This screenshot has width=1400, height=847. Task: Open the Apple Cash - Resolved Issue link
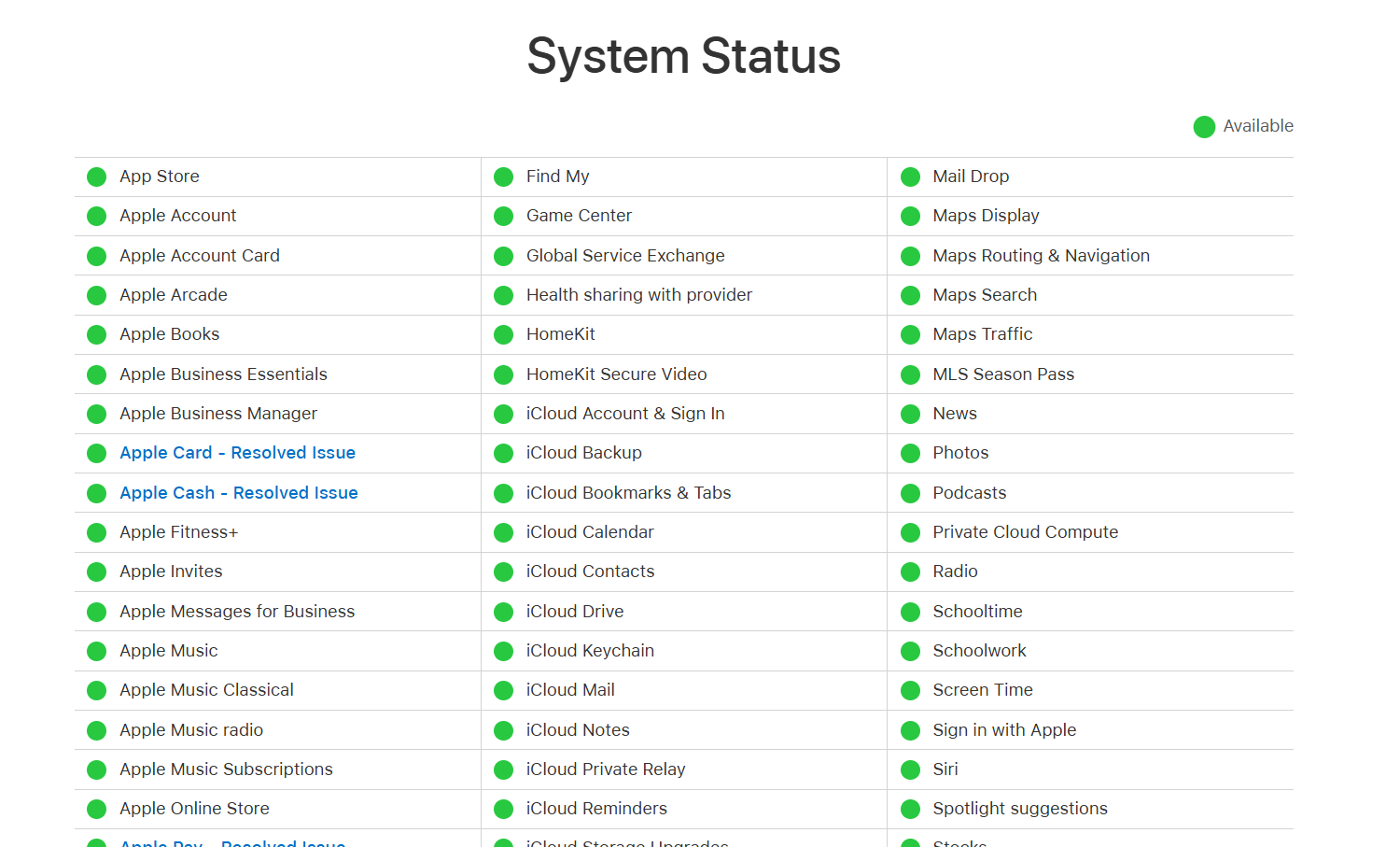click(x=239, y=493)
